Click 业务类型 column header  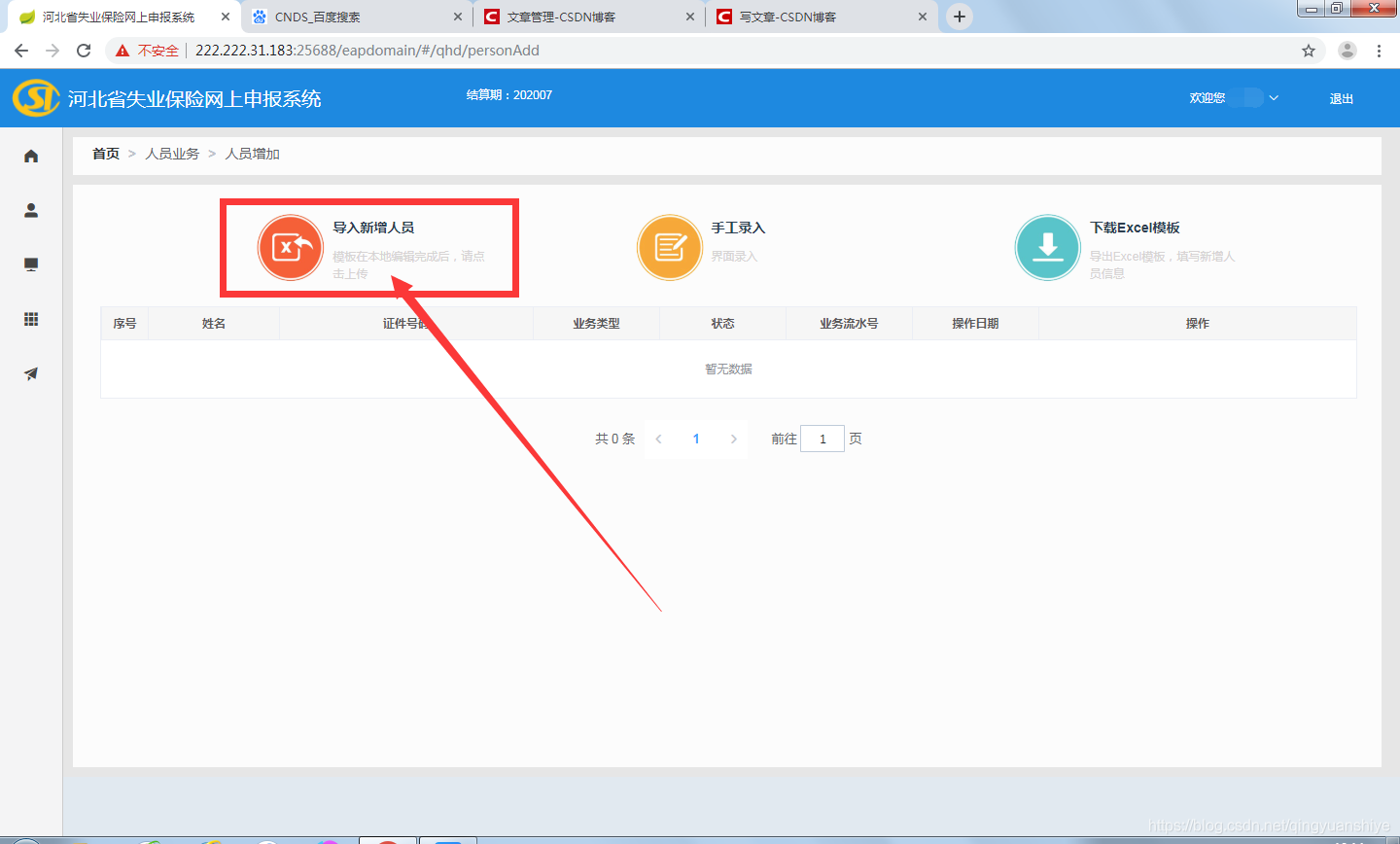click(596, 324)
